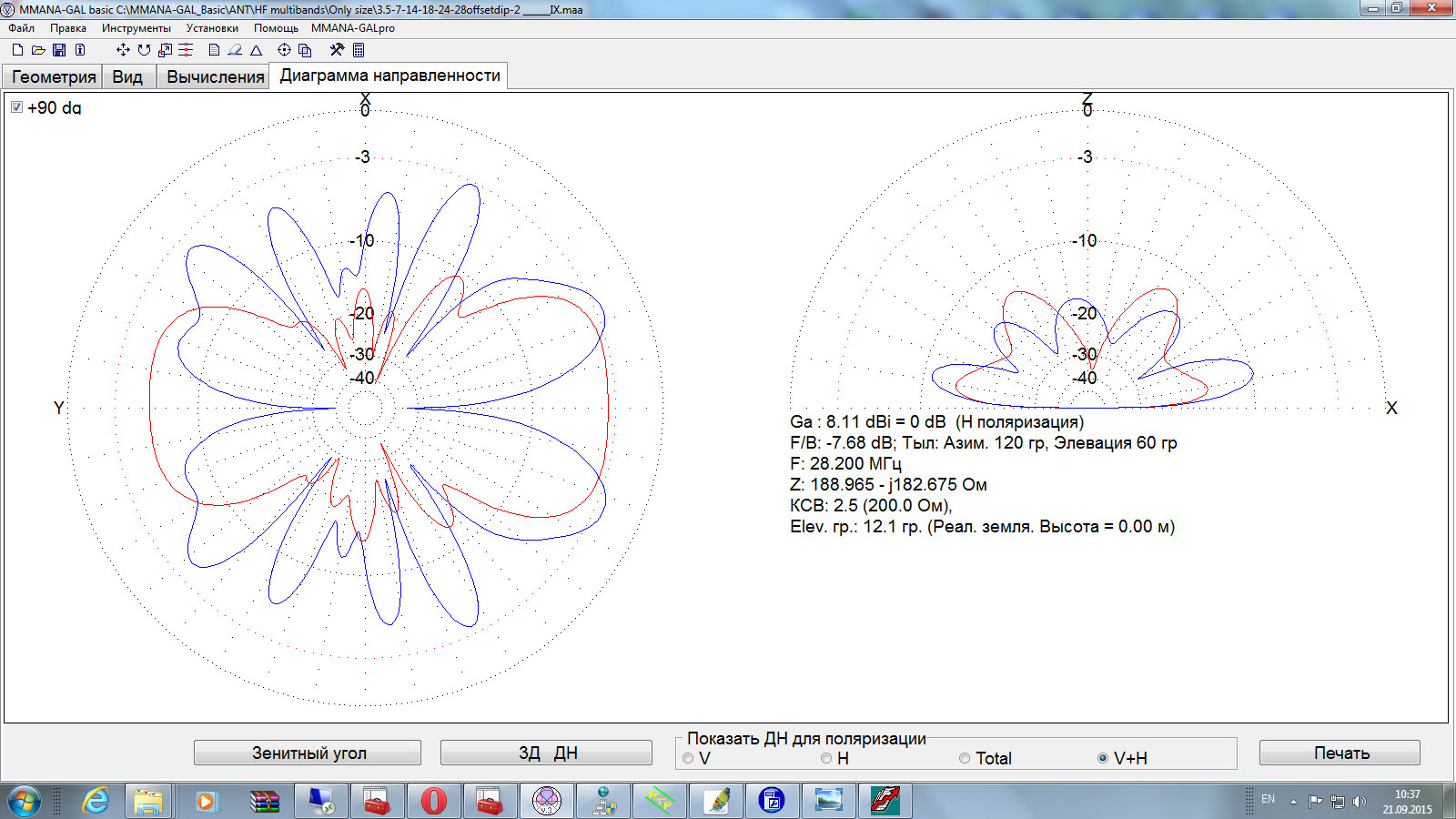Screen dimensions: 1456x819
Task: Select the Total polarization radio button
Action: pos(965,758)
